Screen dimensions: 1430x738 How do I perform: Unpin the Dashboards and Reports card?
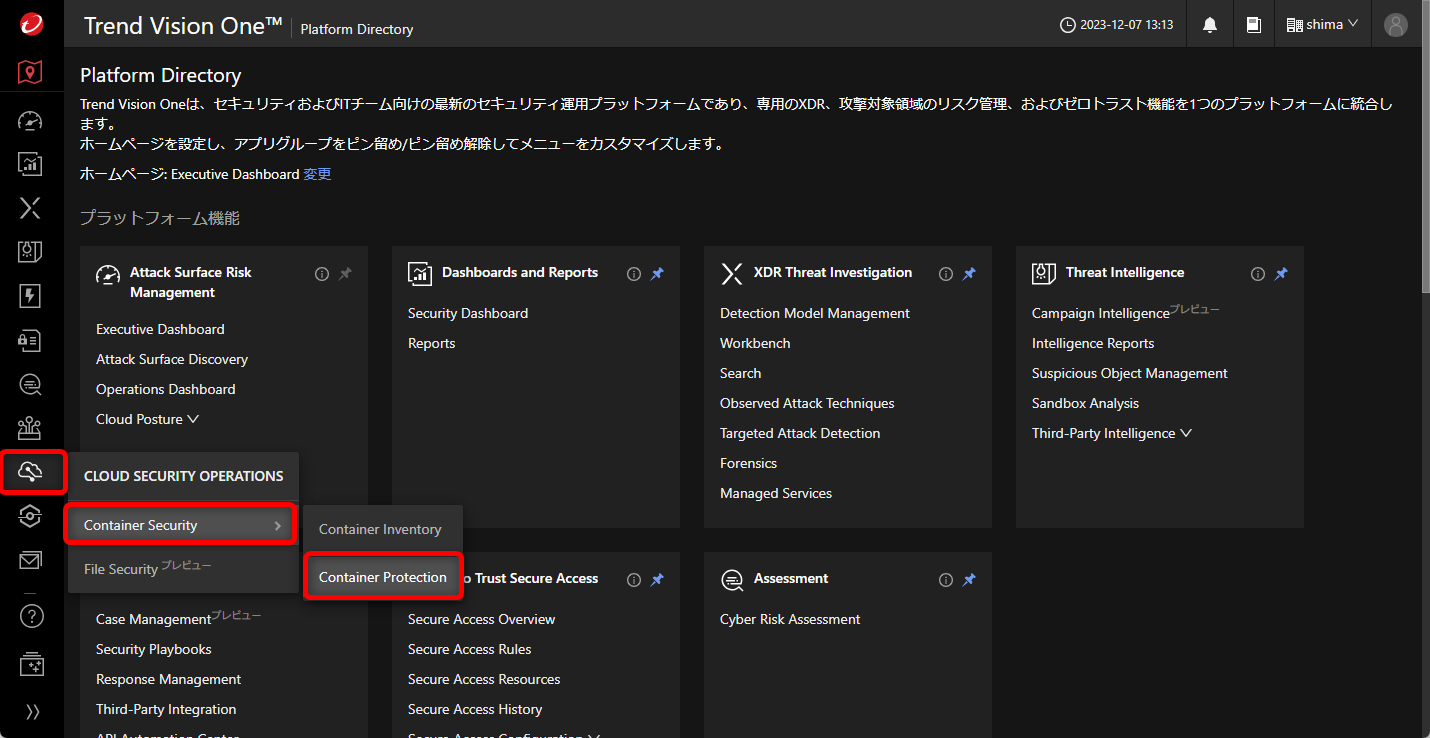pyautogui.click(x=658, y=272)
